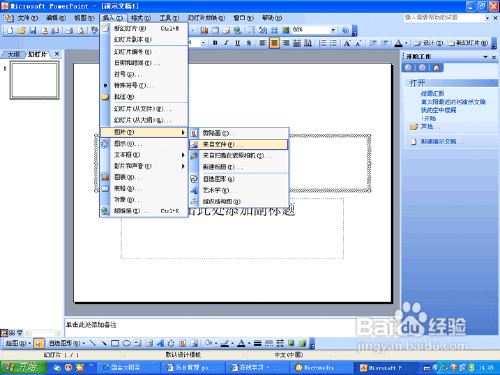The height and width of the screenshot is (375, 500).
Task: Select the Oval drawing tool
Action: point(126,343)
